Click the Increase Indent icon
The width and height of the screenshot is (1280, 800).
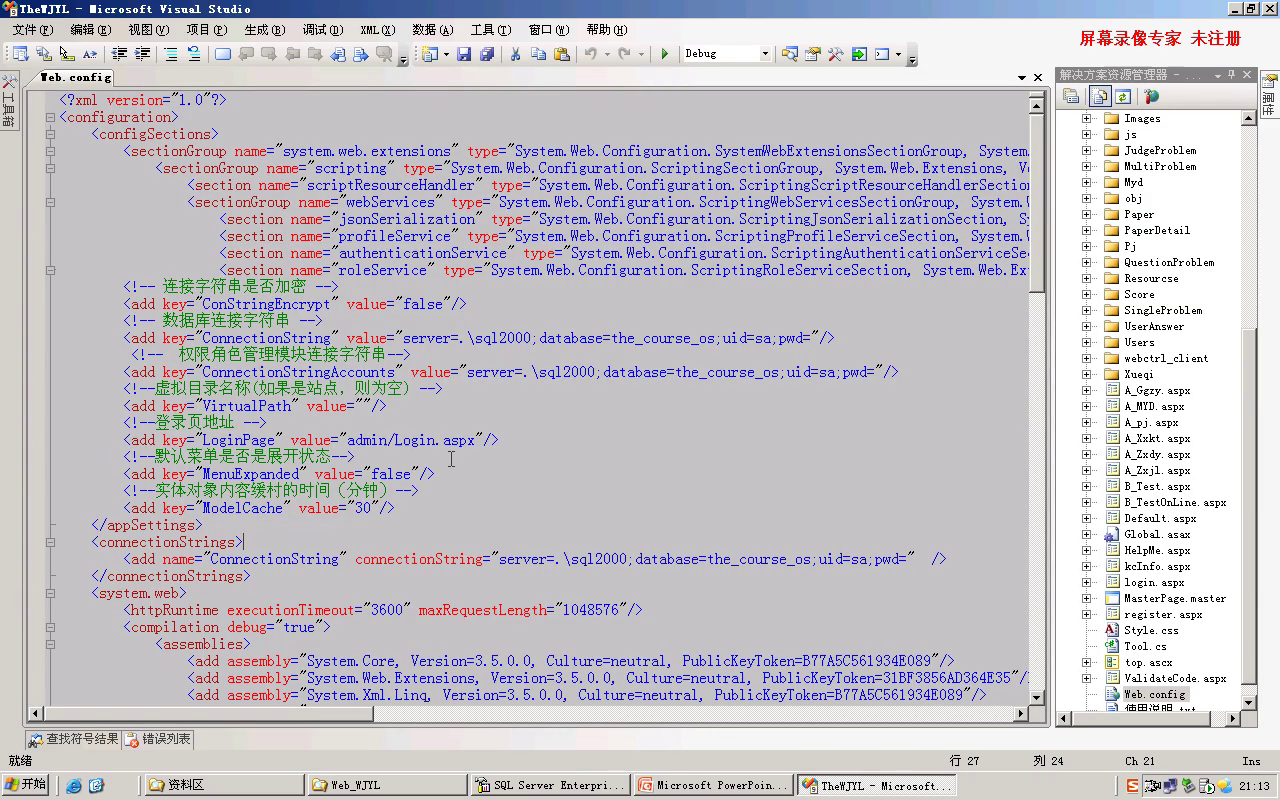coord(143,54)
